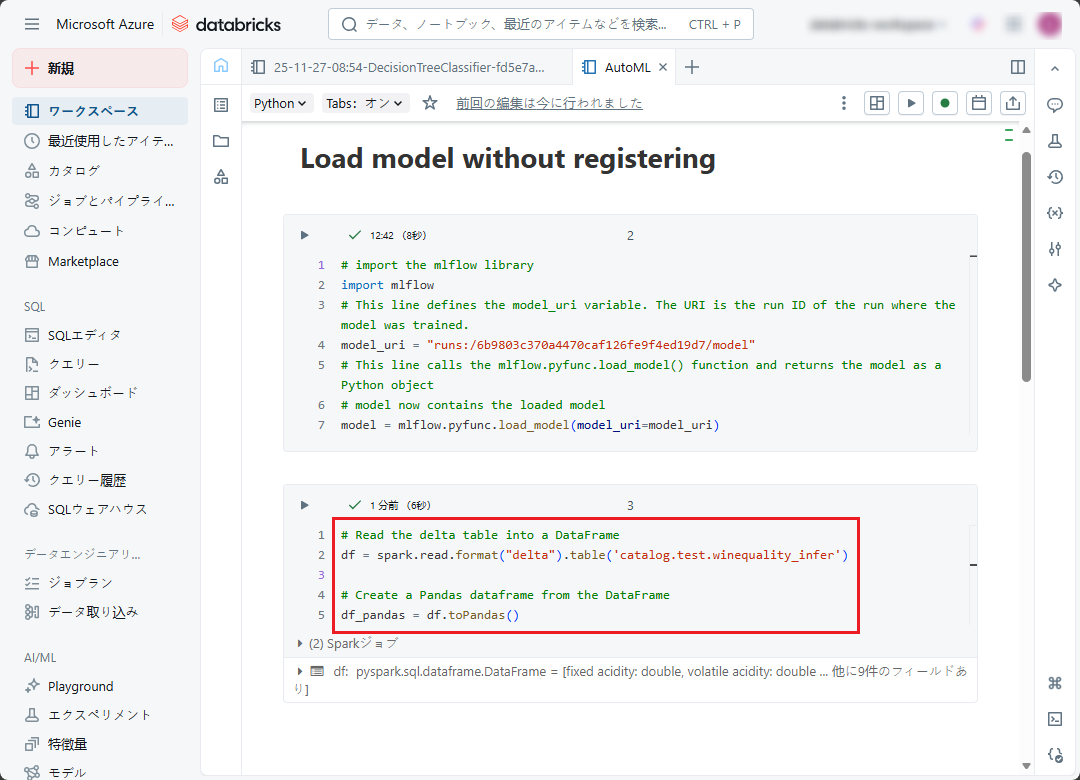Open the workspace folder browser icon
Screen dimensions: 1080x780
tap(221, 141)
